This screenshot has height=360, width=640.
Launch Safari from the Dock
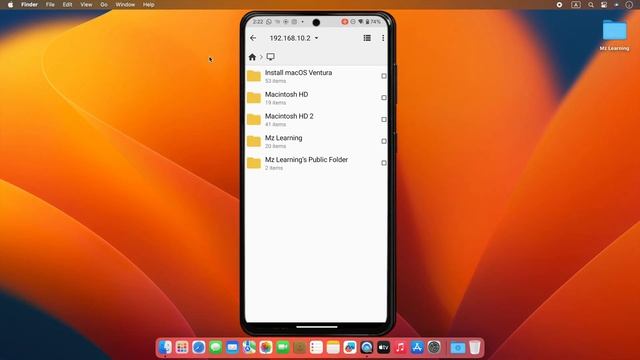199,347
